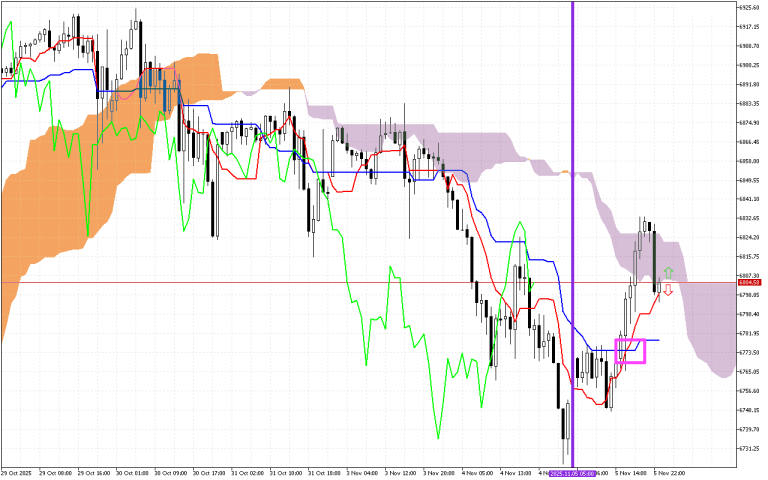Click the 30 Oct 01:00 time axis label

tap(132, 474)
